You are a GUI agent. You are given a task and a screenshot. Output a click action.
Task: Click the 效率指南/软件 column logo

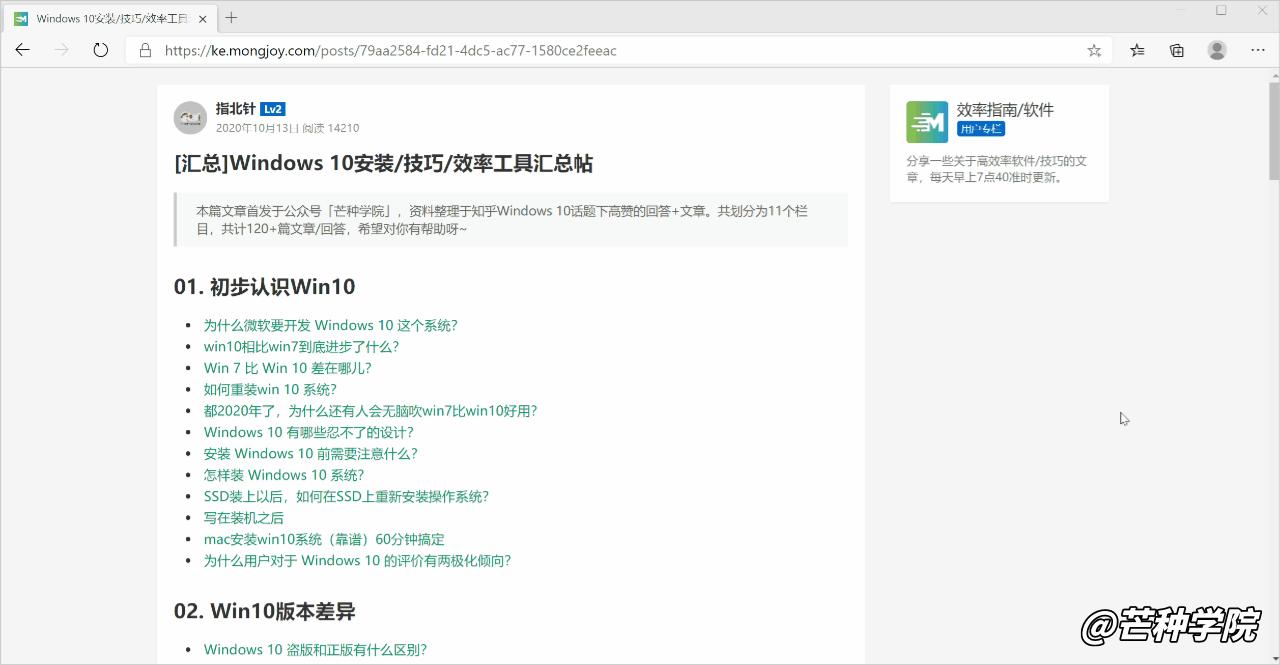click(927, 122)
